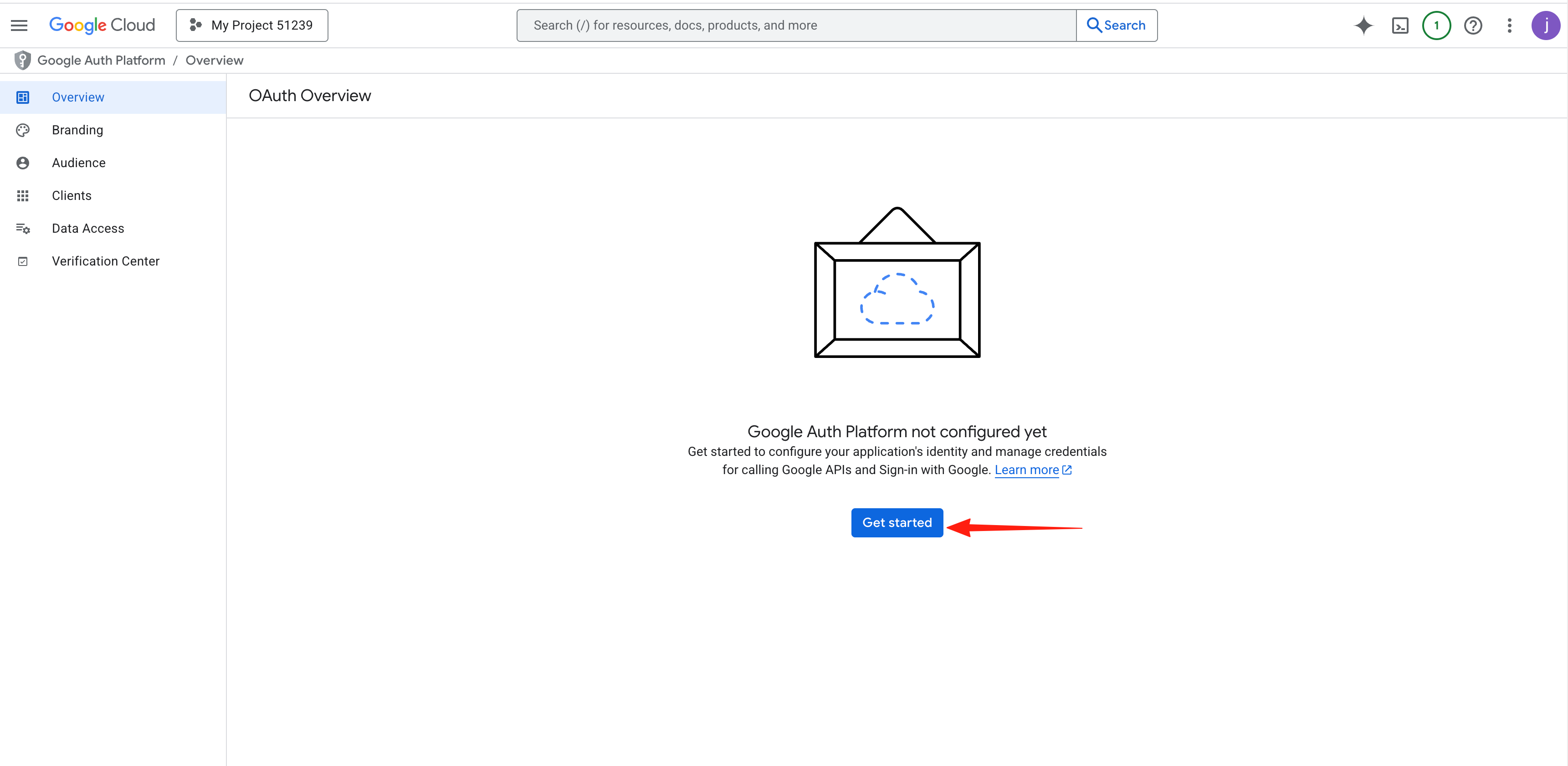Focus the resources search field
This screenshot has height=766, width=1568.
pos(796,26)
